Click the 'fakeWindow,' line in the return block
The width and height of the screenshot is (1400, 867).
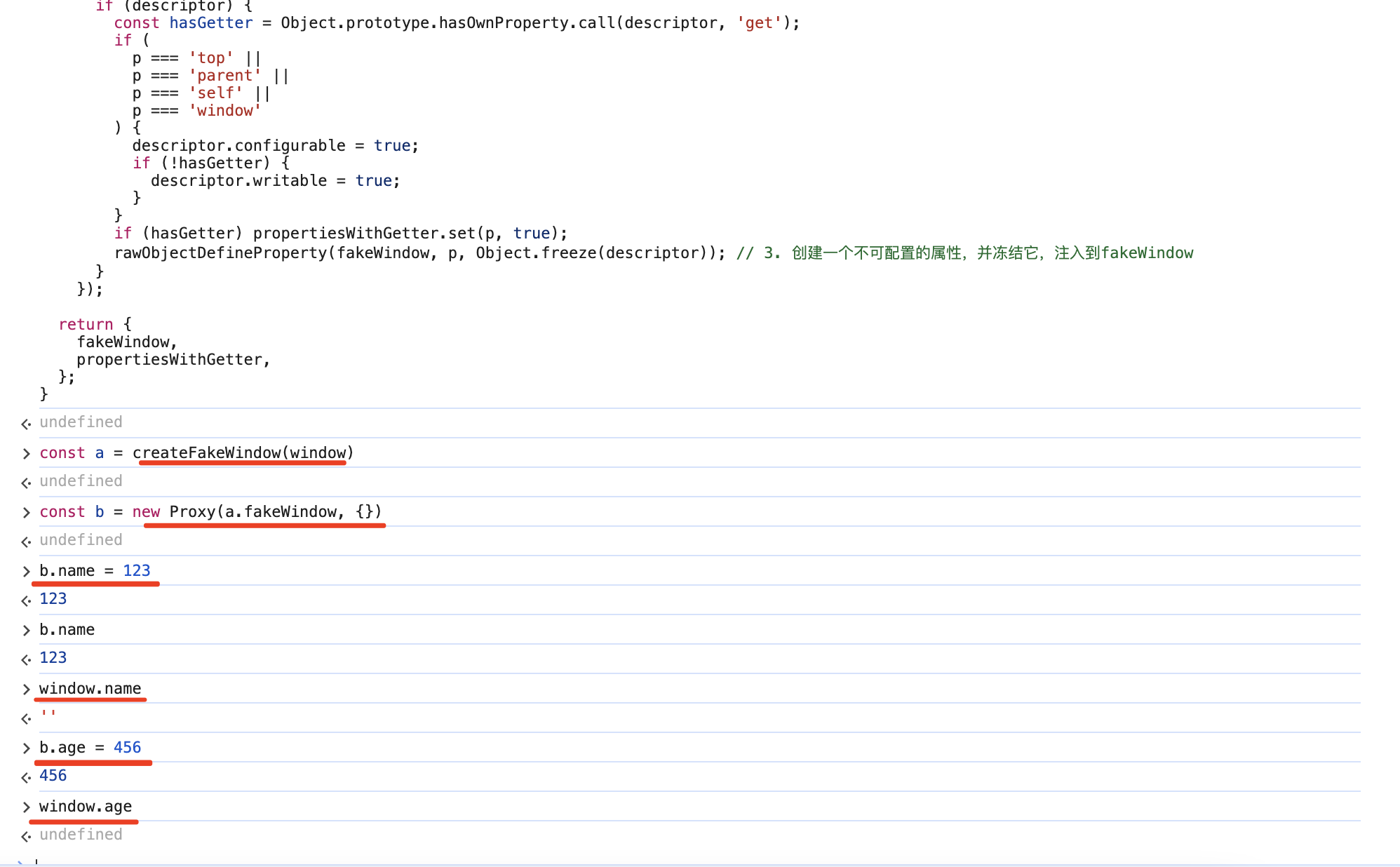pyautogui.click(x=127, y=342)
